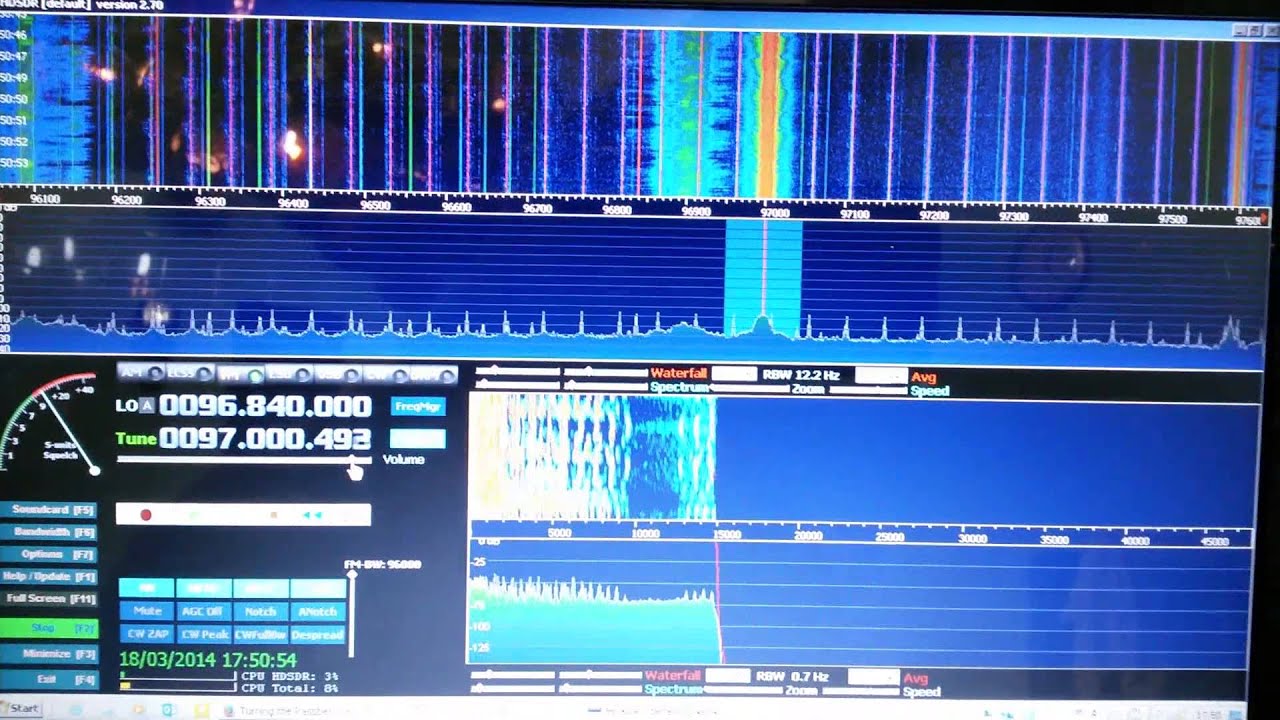1280x720 pixels.
Task: Click Full Screen [F11] button
Action: click(x=53, y=598)
